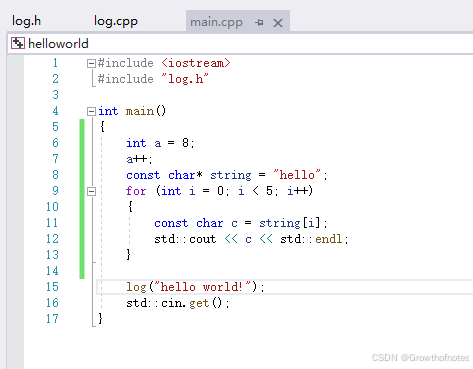This screenshot has height=369, width=473.
Task: Click "log.h" in the second include
Action: (185, 79)
